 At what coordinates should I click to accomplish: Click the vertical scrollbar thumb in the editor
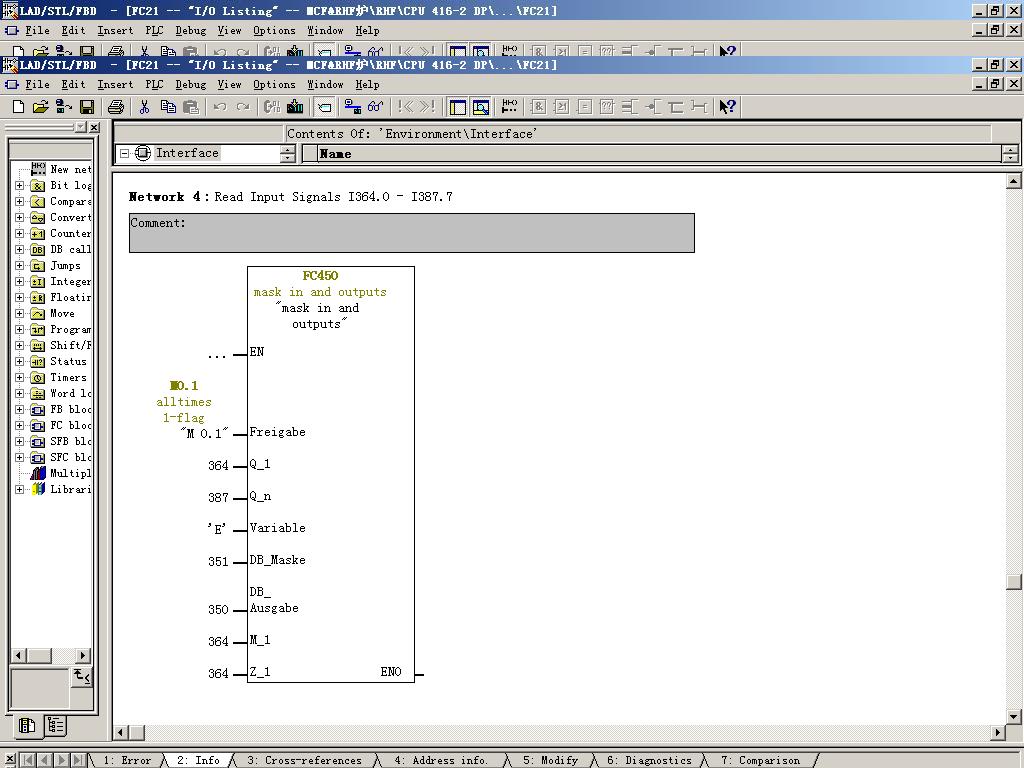point(1014,581)
